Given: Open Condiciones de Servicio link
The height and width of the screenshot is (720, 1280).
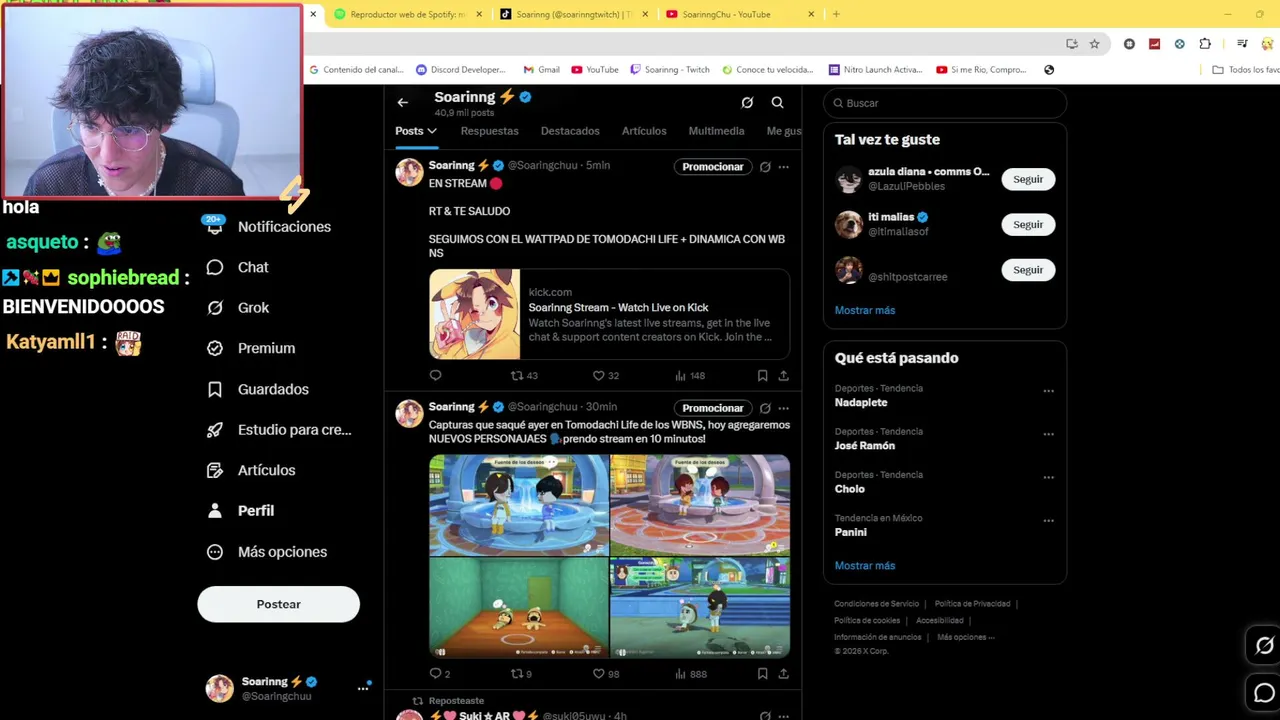Looking at the screenshot, I should coord(876,604).
